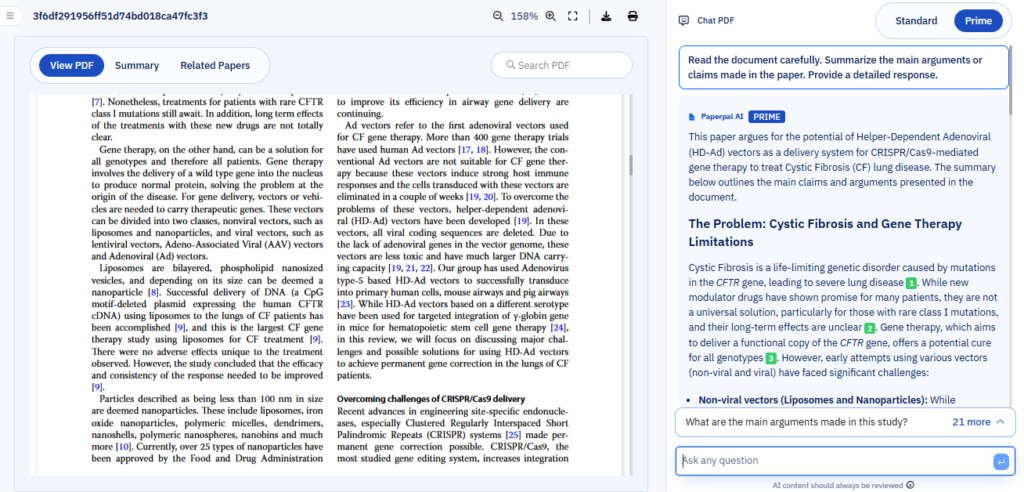Focus the Ask any question input
This screenshot has height=492, width=1024.
point(833,460)
